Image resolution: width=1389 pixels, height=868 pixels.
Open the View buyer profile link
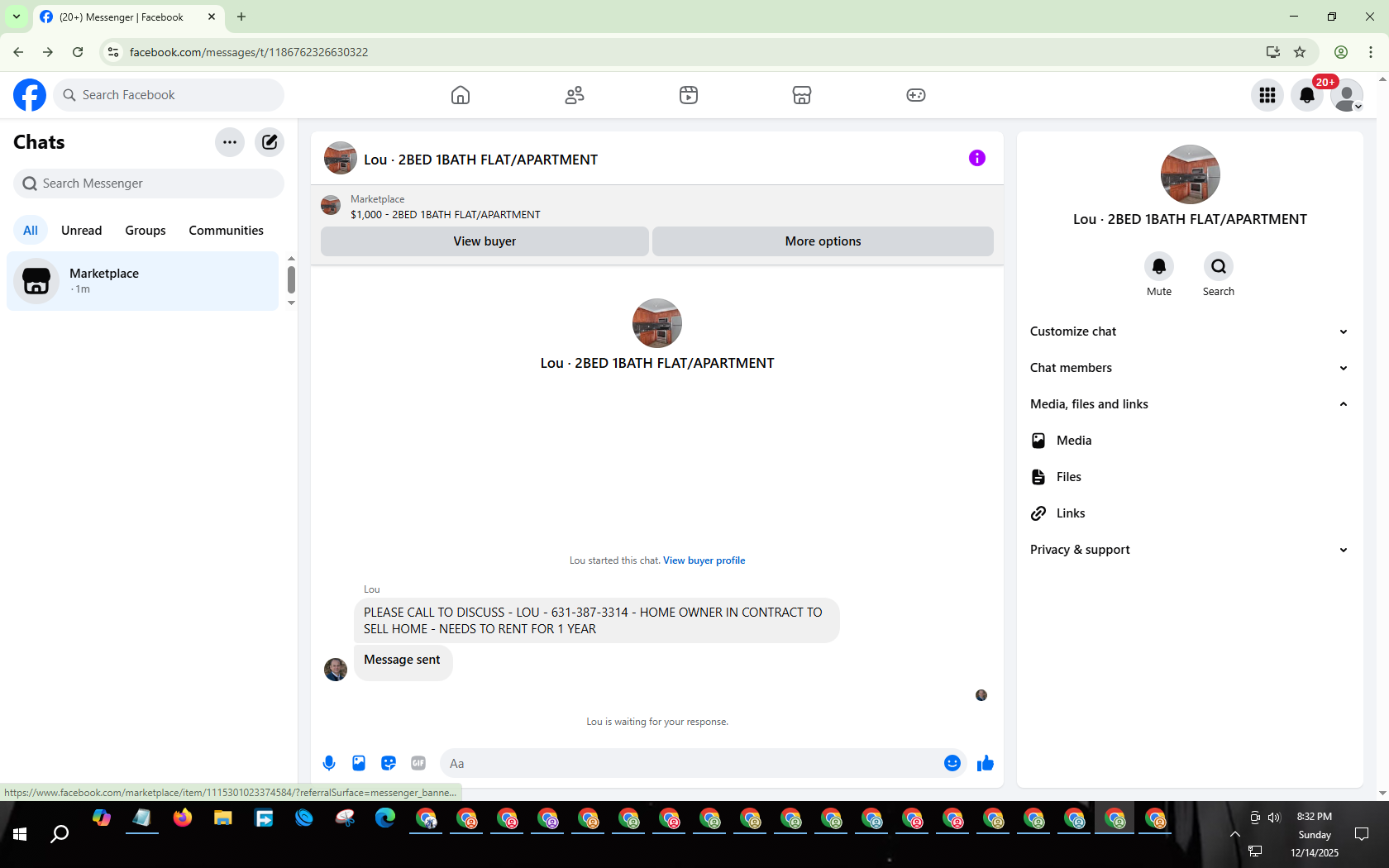point(704,560)
